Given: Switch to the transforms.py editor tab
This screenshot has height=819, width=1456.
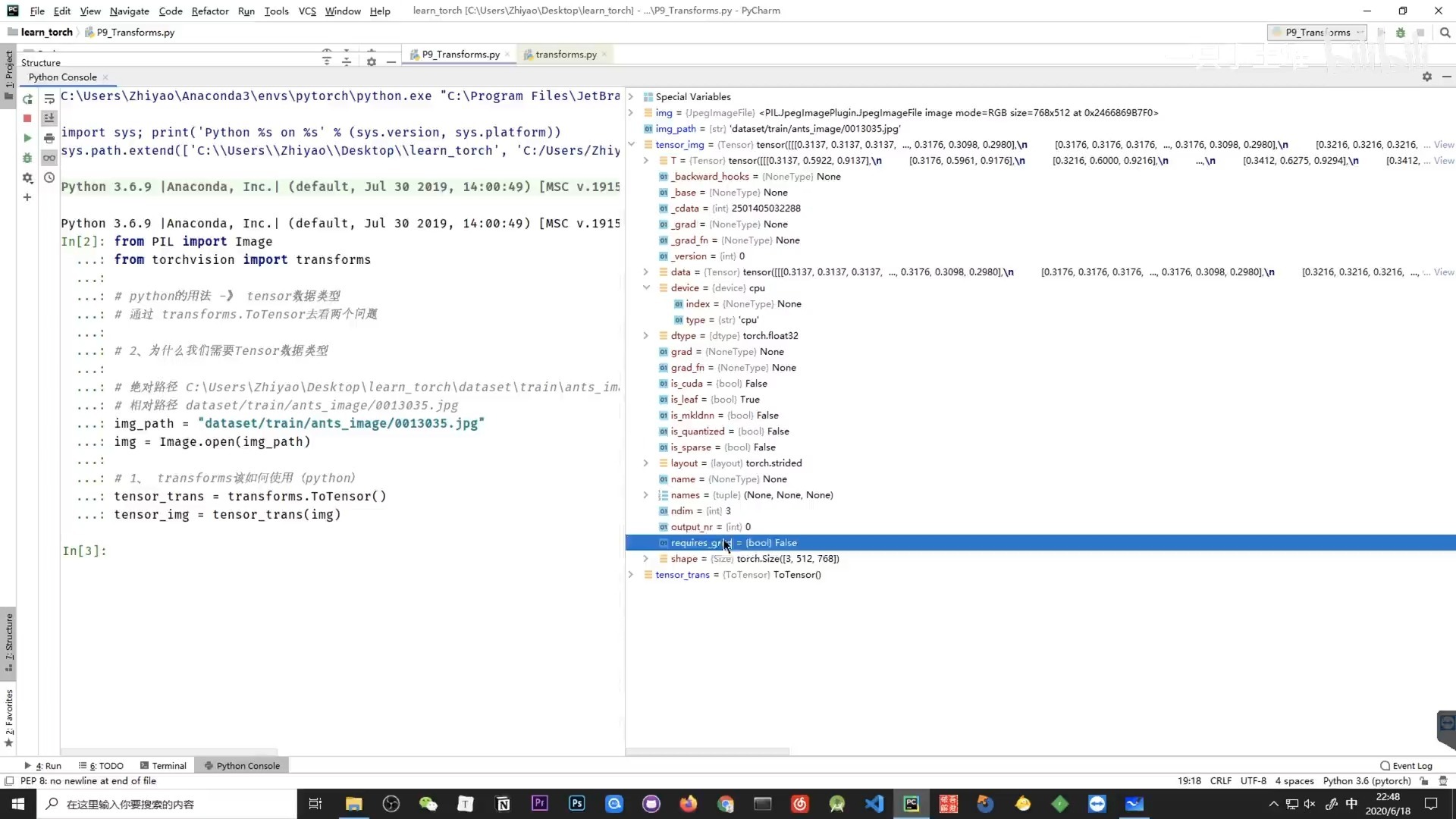Looking at the screenshot, I should pyautogui.click(x=565, y=55).
